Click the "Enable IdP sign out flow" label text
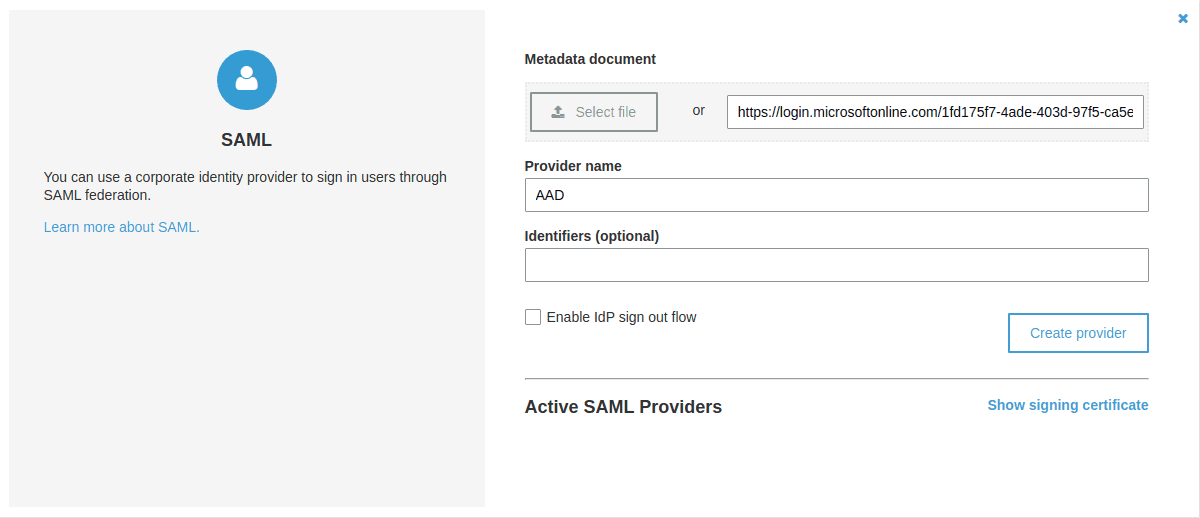 pos(621,317)
